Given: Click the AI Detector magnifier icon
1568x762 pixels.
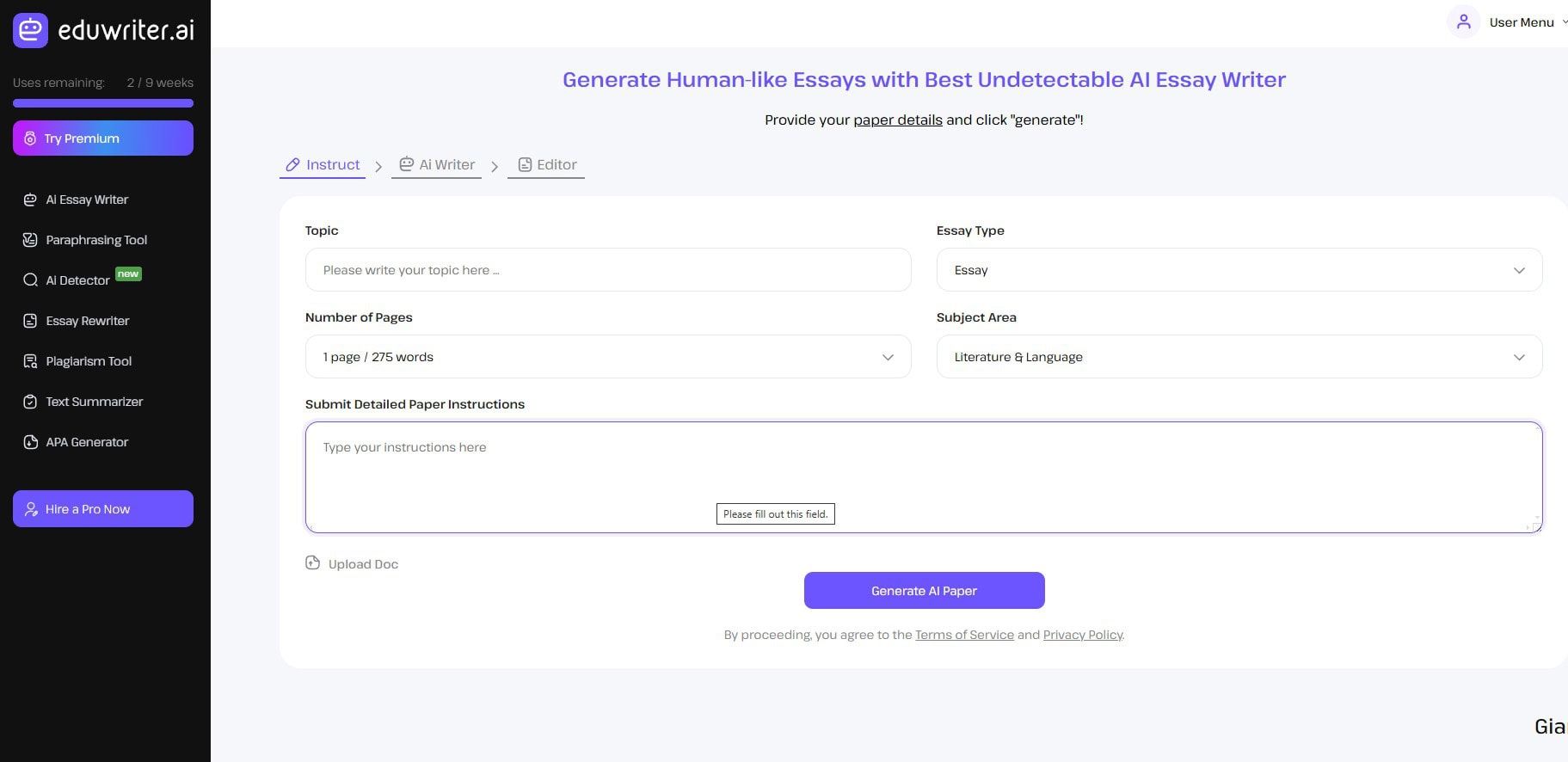Looking at the screenshot, I should [30, 280].
